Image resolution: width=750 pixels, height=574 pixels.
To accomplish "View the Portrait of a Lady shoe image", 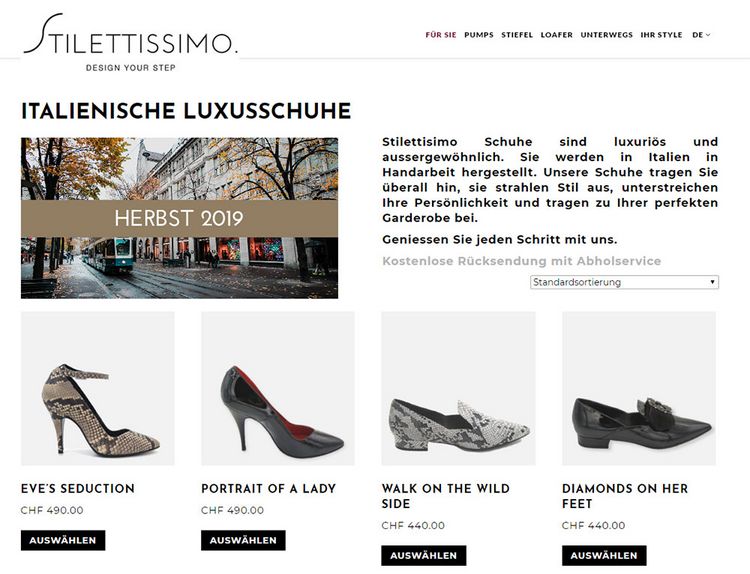I will pos(278,388).
